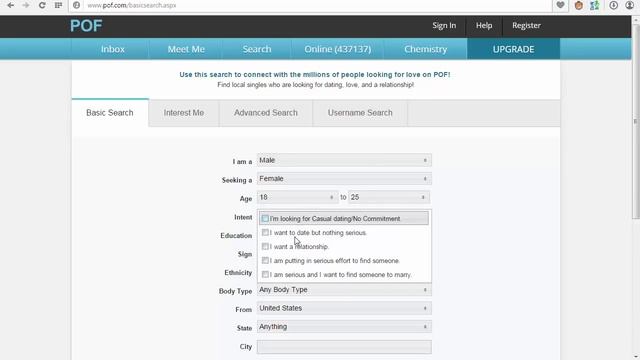This screenshot has height=360, width=640.
Task: Open the Username Search tab
Action: coord(360,113)
